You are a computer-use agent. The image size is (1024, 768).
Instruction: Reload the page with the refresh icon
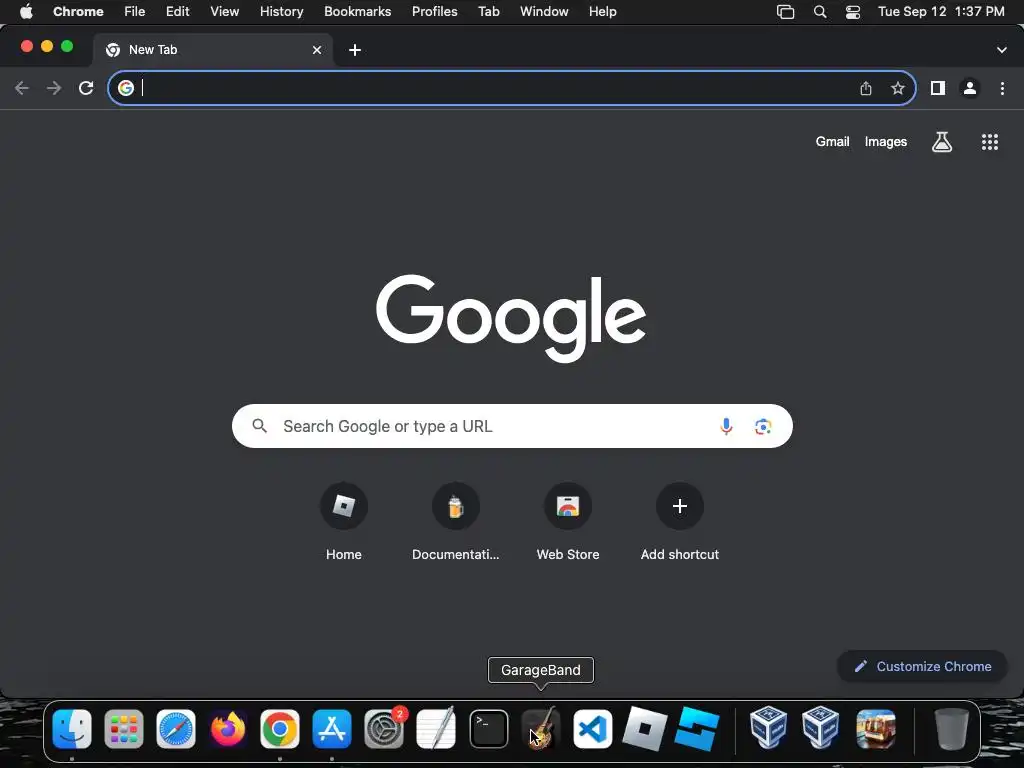click(86, 88)
